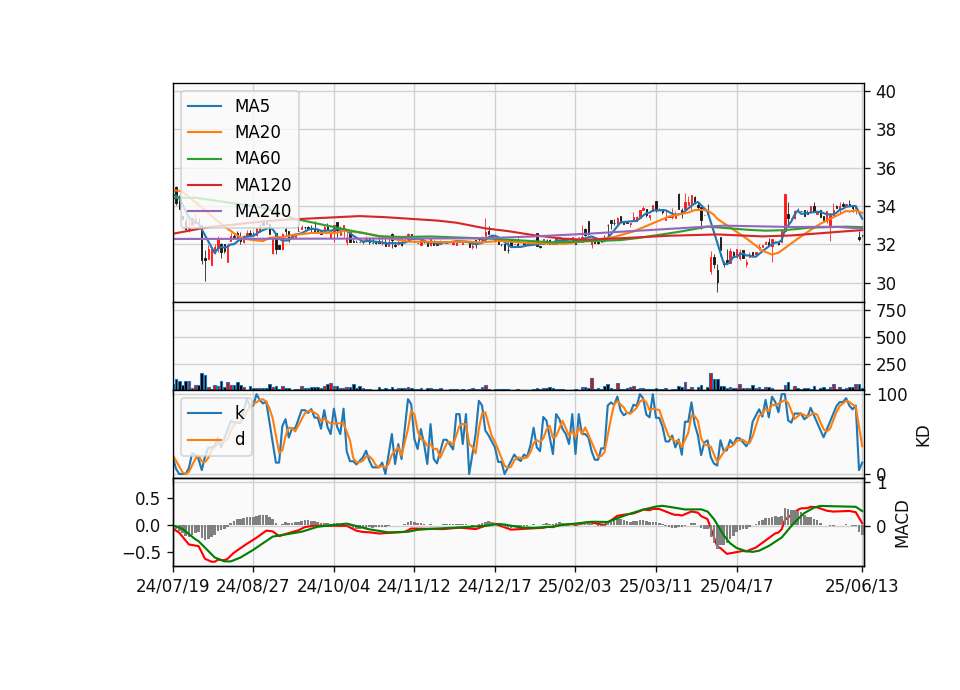Click the 24/12/17 date axis label
This screenshot has height=690, width=960.
495,586
